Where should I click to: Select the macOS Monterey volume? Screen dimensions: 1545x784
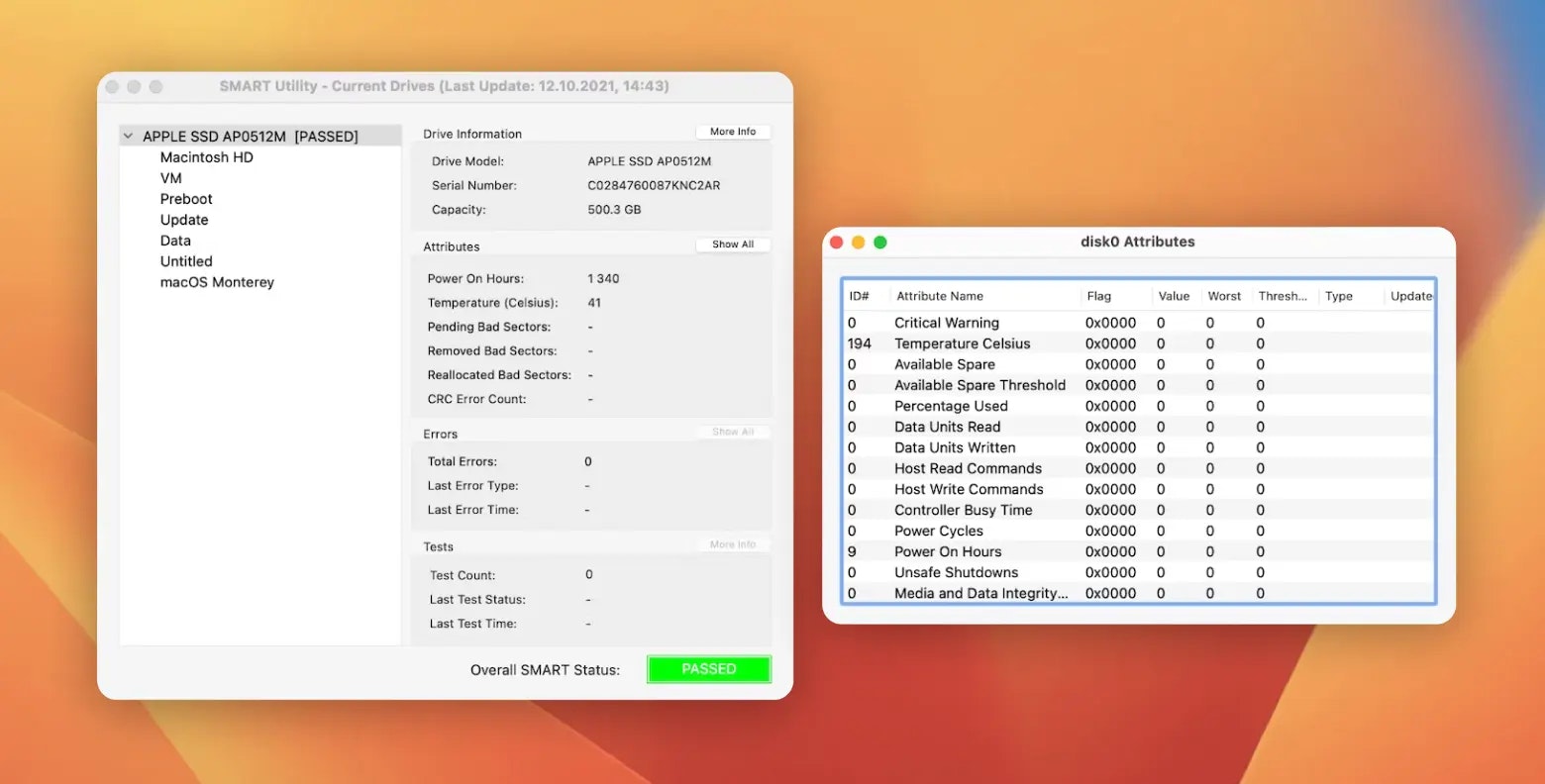click(217, 282)
